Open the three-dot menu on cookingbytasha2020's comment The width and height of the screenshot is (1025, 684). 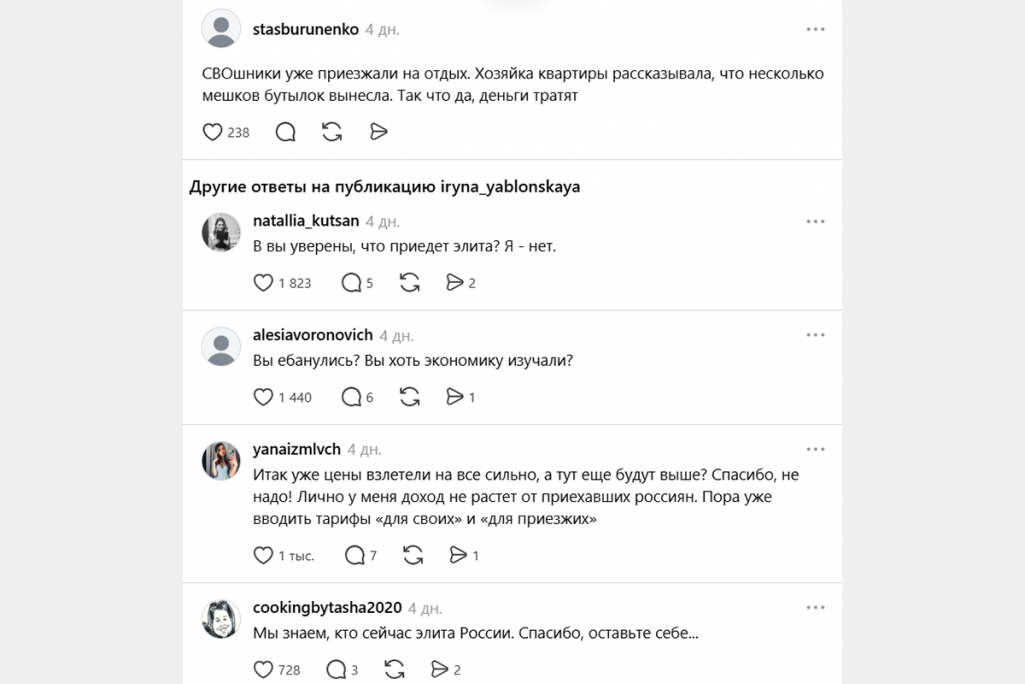tap(816, 606)
